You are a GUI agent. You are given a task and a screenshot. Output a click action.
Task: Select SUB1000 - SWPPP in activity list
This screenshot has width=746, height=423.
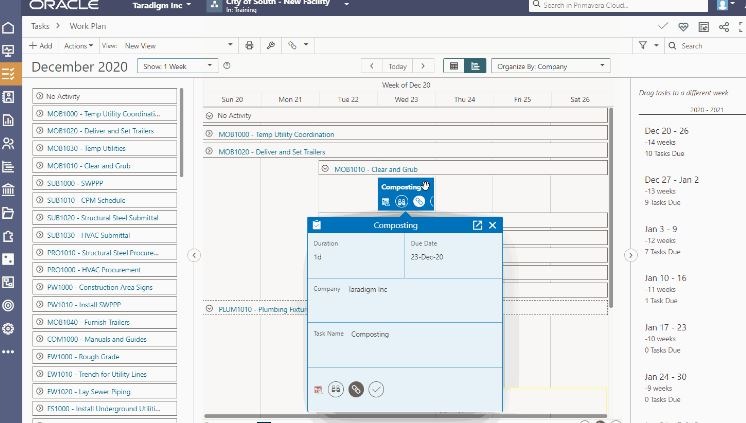(x=105, y=183)
